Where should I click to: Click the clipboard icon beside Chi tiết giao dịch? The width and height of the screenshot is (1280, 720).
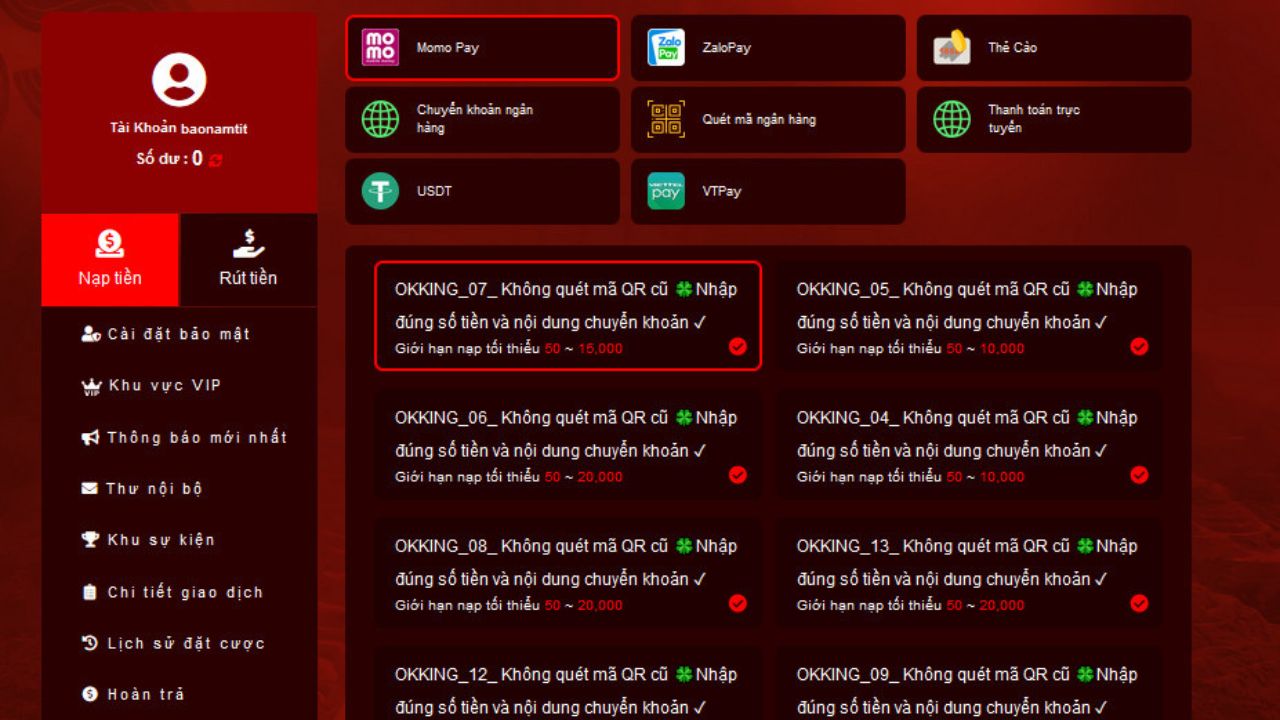coord(90,592)
